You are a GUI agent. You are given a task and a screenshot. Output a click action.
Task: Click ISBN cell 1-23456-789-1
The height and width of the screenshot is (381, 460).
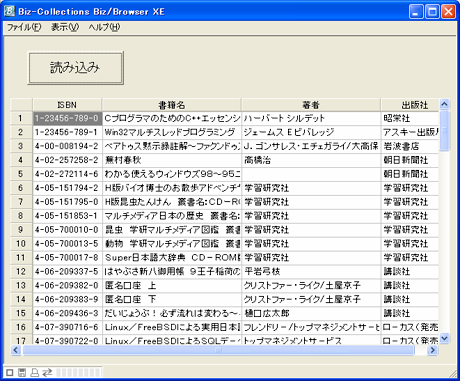coord(67,132)
